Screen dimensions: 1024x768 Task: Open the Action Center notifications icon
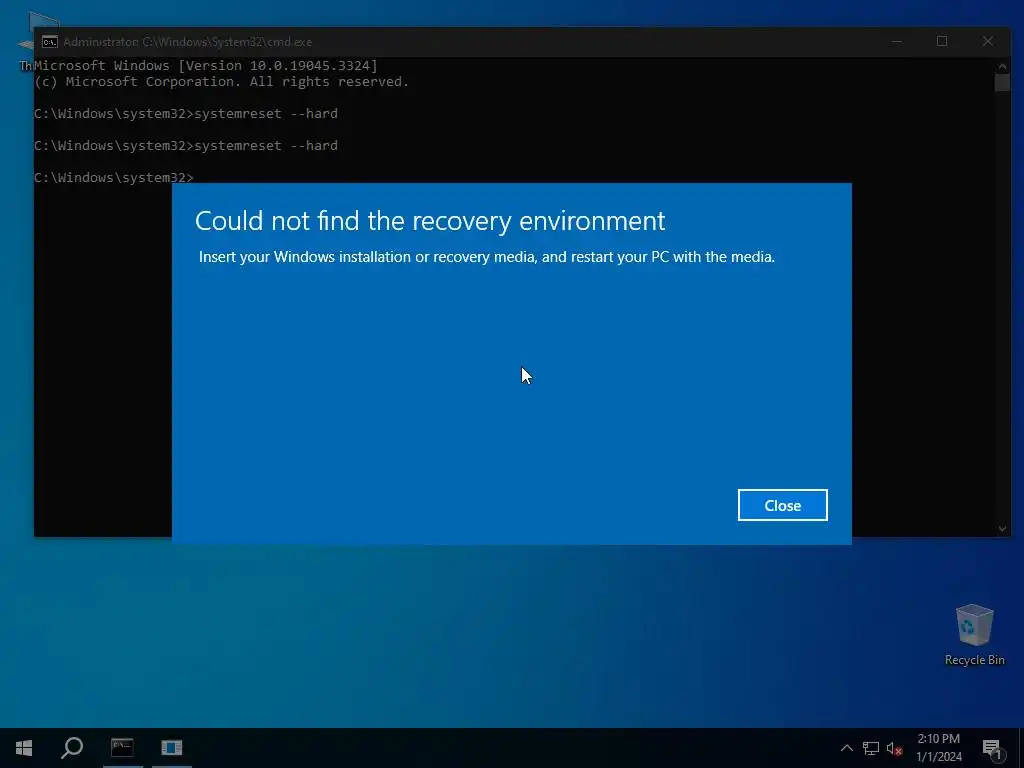click(x=991, y=749)
